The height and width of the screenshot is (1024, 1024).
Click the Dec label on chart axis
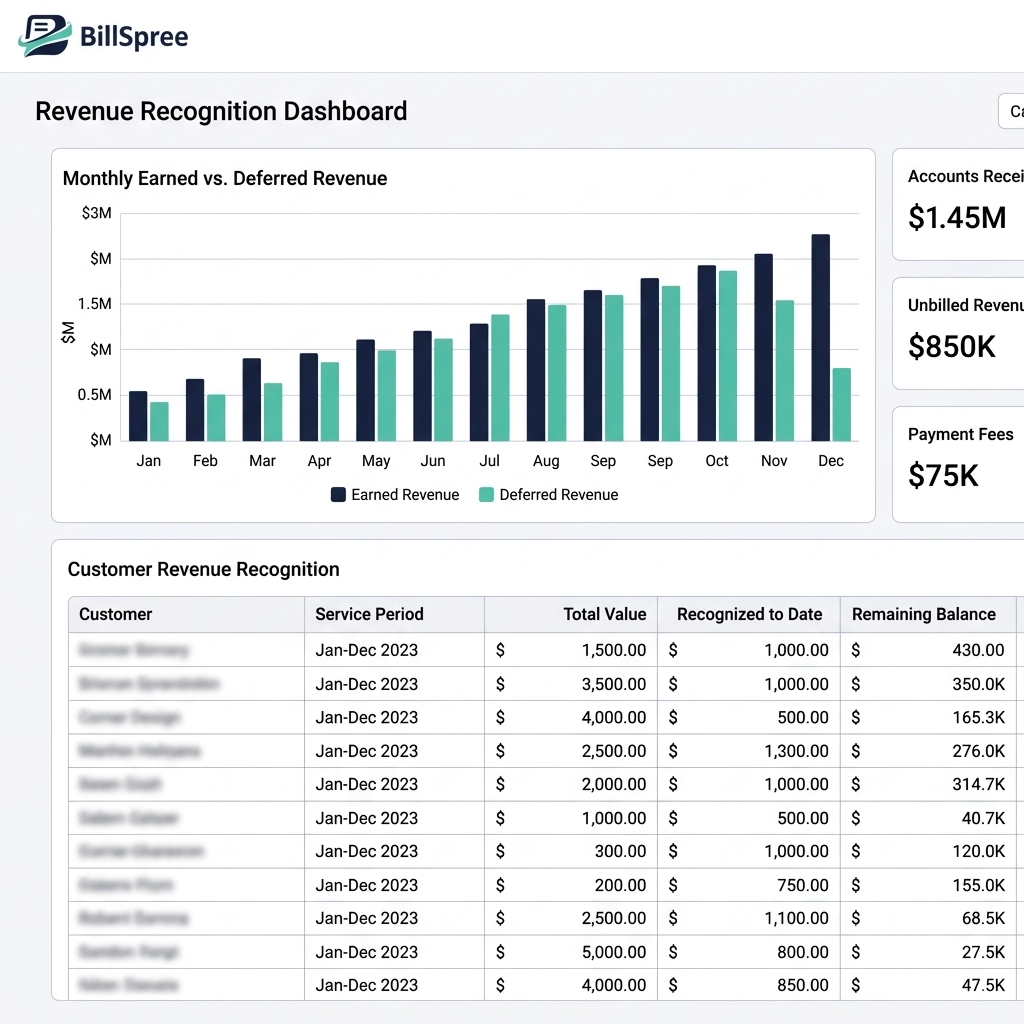(831, 460)
